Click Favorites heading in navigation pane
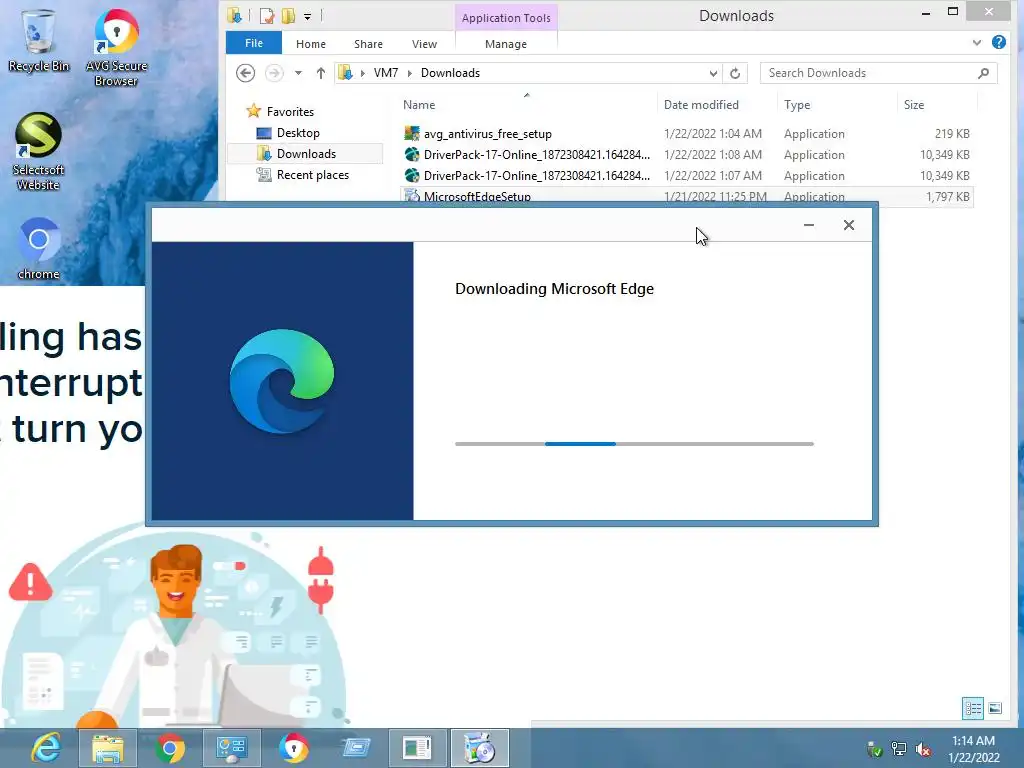The image size is (1024, 768). coord(290,112)
